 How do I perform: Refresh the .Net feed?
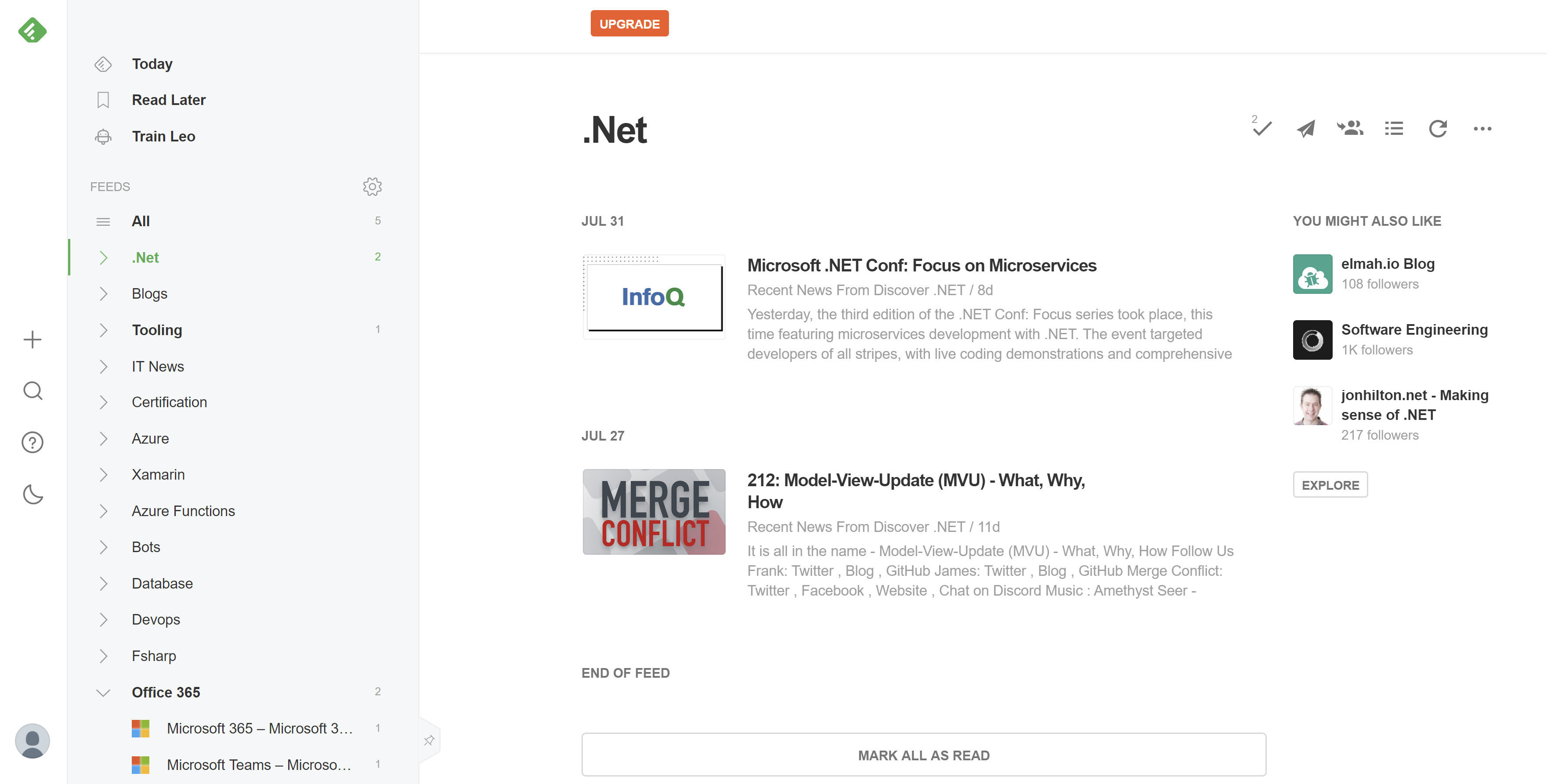click(x=1439, y=128)
